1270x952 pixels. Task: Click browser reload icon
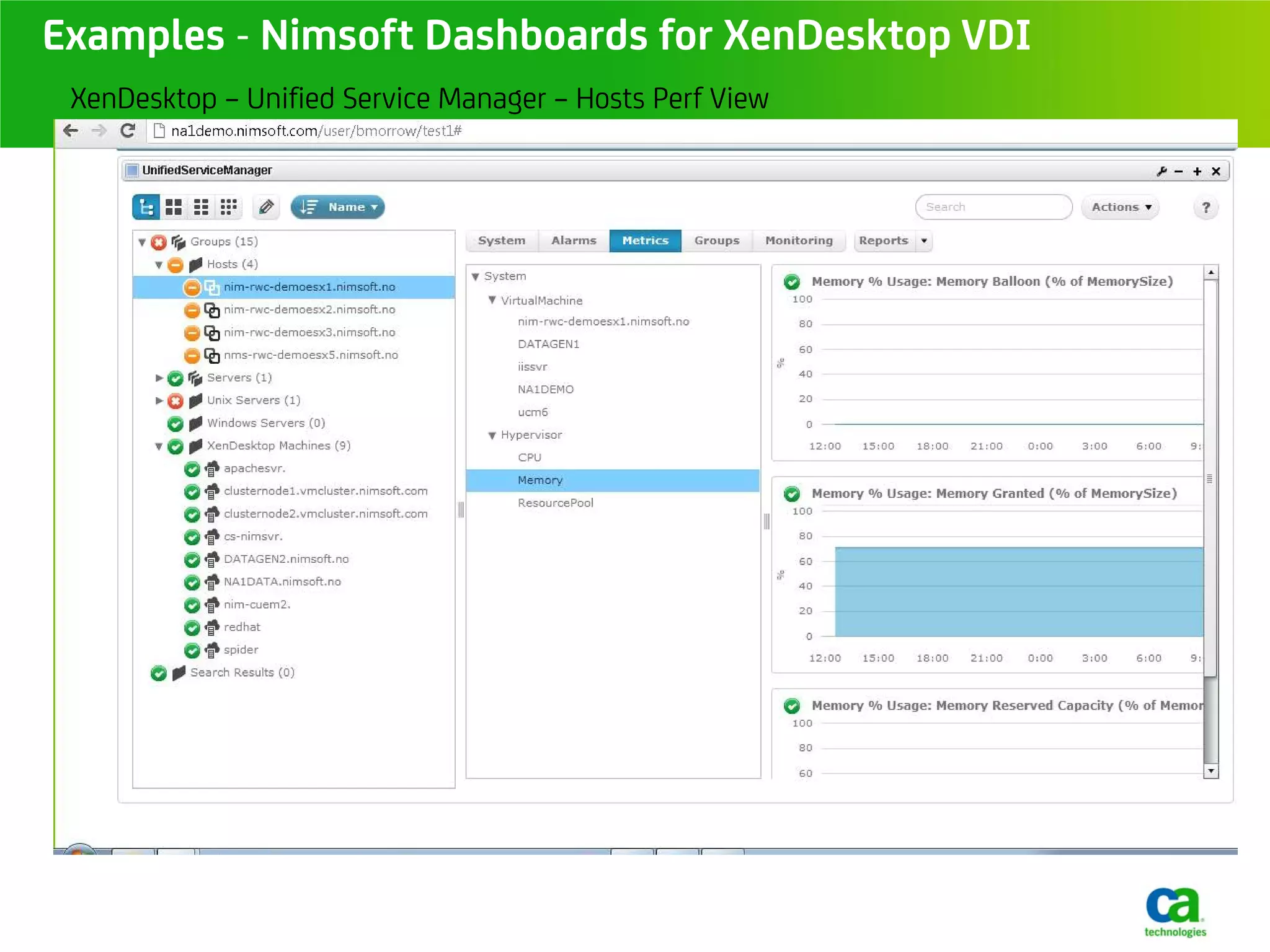point(128,131)
